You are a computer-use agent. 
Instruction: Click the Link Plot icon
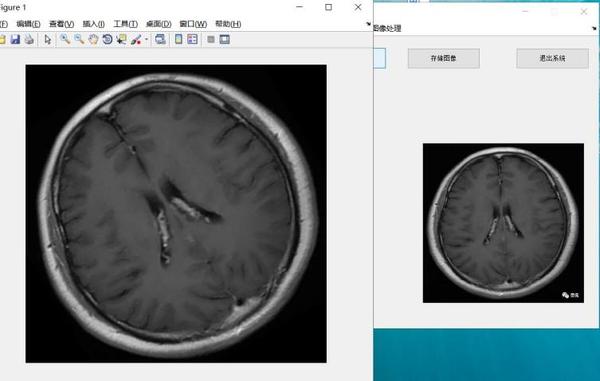[160, 39]
